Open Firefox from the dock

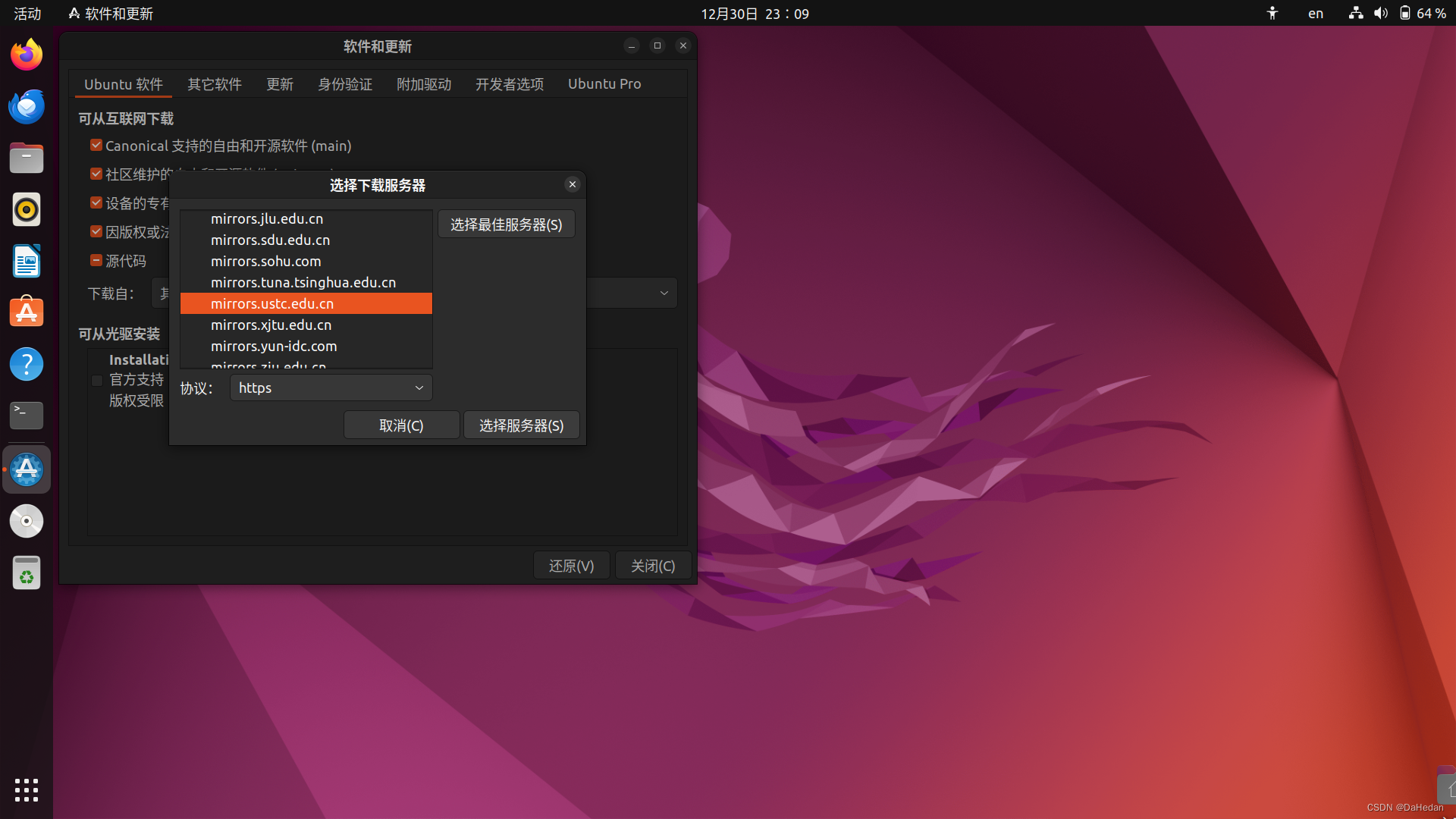pos(27,55)
